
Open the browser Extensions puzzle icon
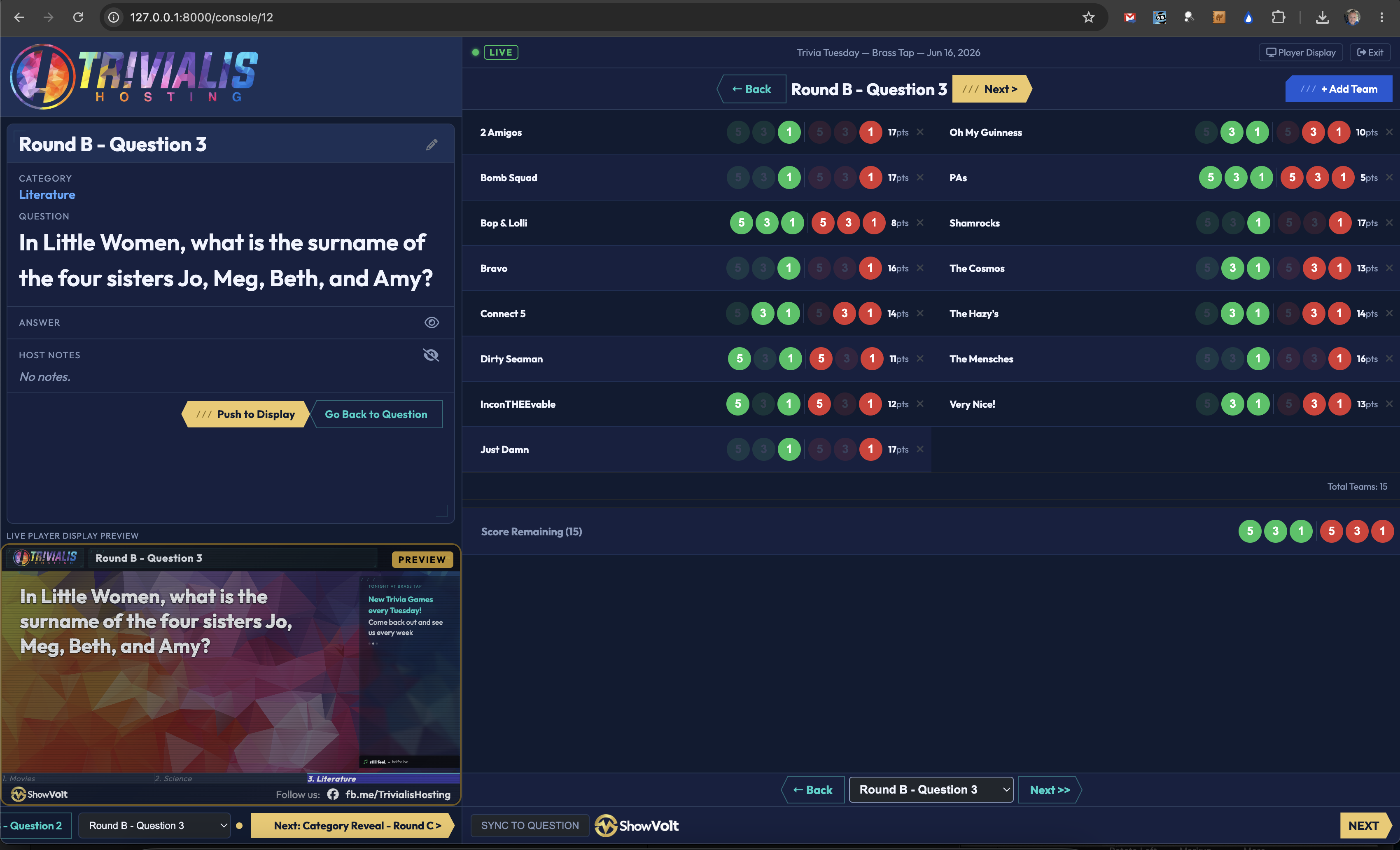coord(1278,18)
